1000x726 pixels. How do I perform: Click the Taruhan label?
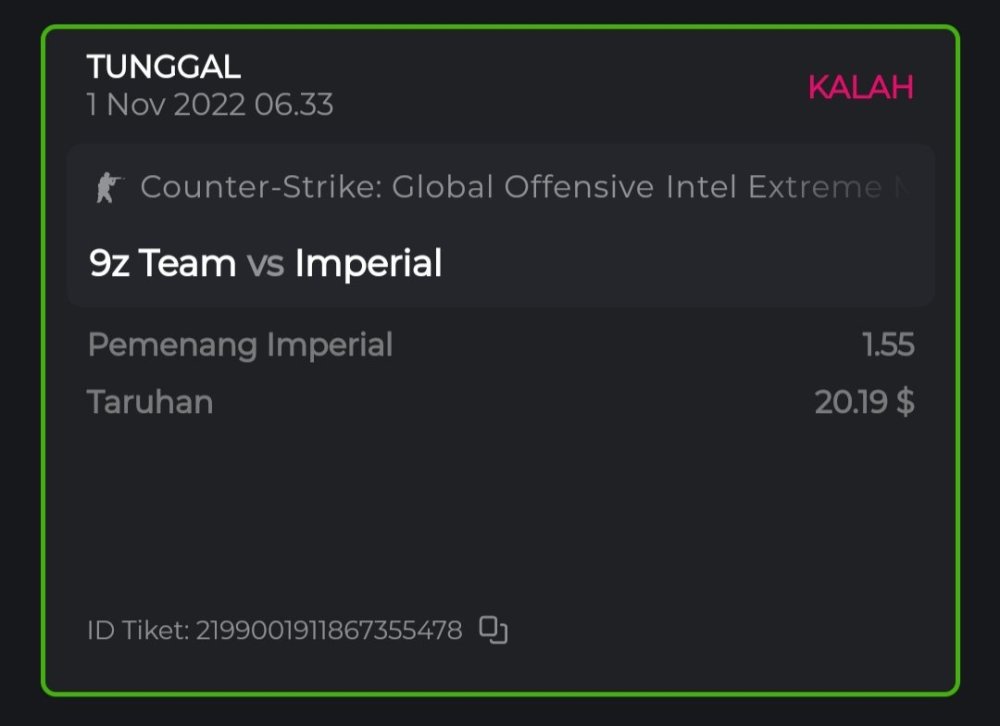(150, 402)
